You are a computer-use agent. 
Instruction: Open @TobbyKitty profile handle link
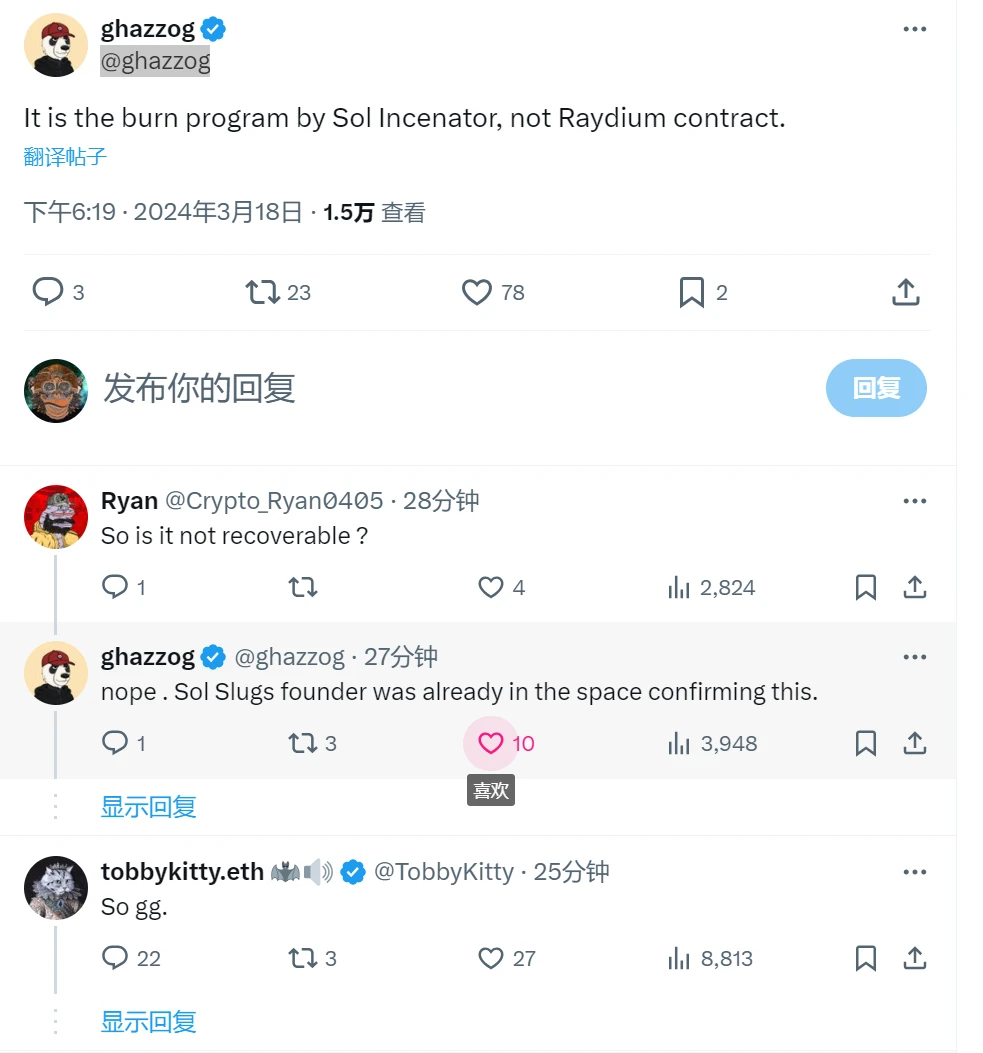(443, 872)
